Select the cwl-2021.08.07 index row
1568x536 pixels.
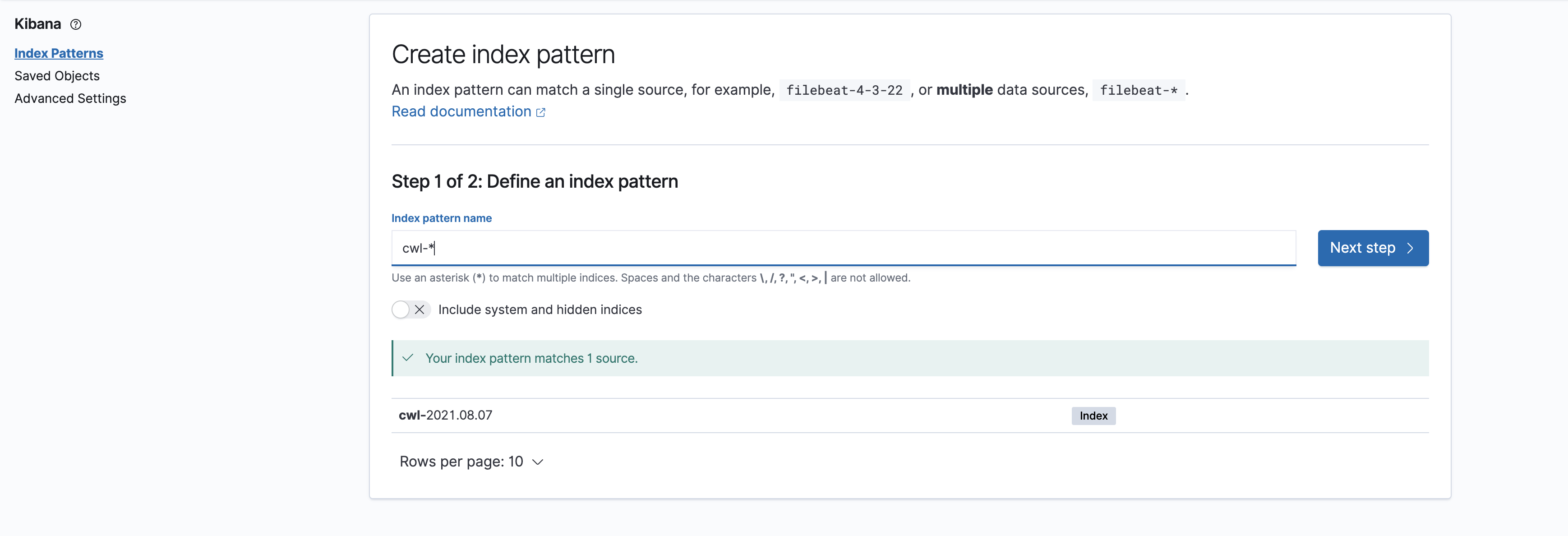coord(446,416)
